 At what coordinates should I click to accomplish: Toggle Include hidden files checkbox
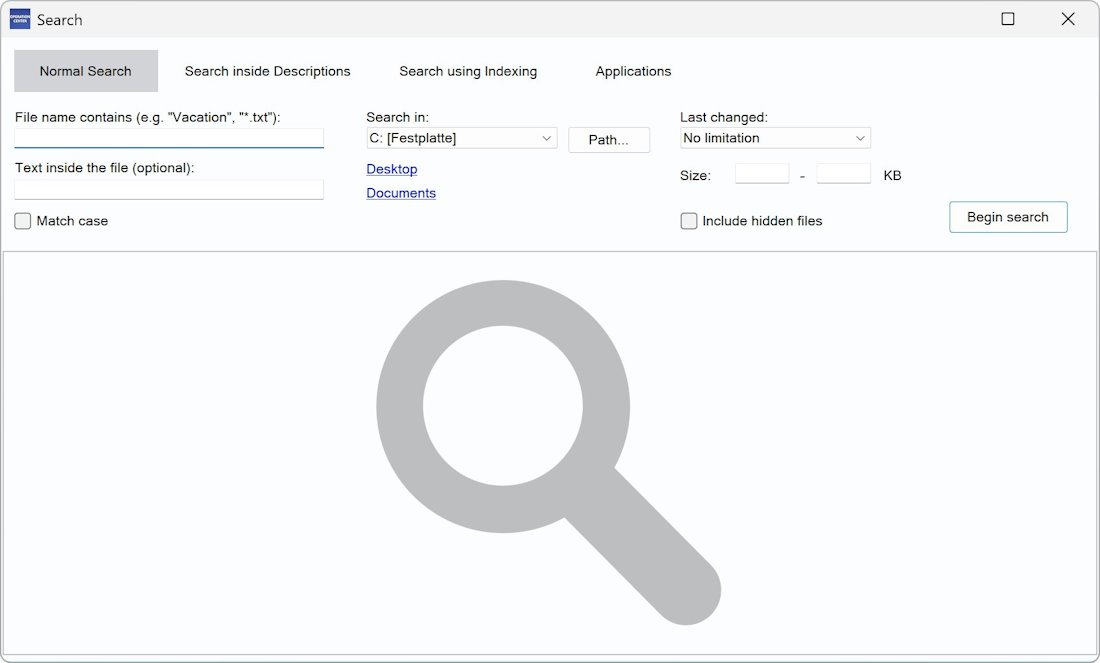point(689,221)
